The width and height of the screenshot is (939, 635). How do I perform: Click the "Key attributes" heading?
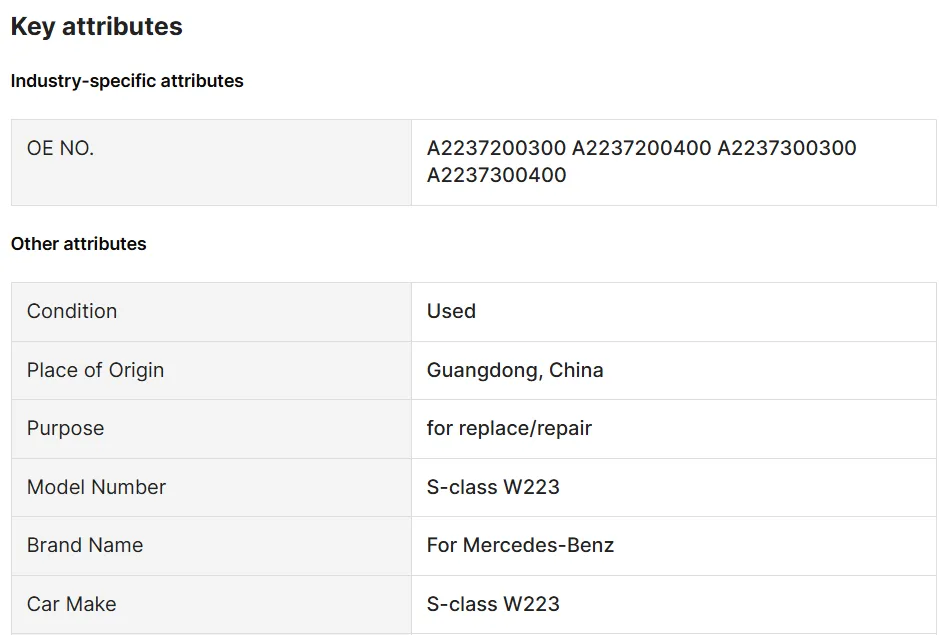point(96,27)
